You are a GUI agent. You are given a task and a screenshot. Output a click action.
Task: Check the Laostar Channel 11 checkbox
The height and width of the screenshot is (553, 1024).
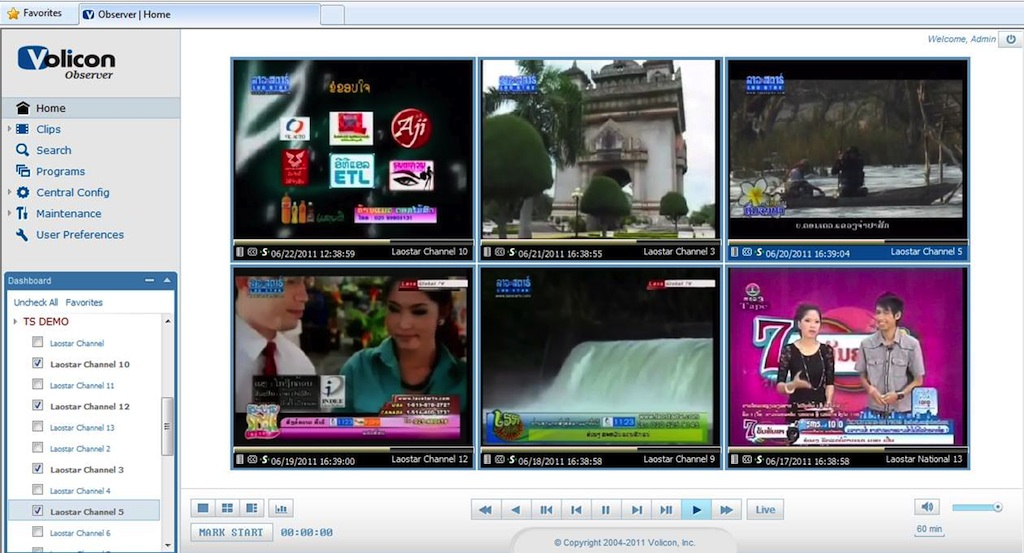click(38, 385)
